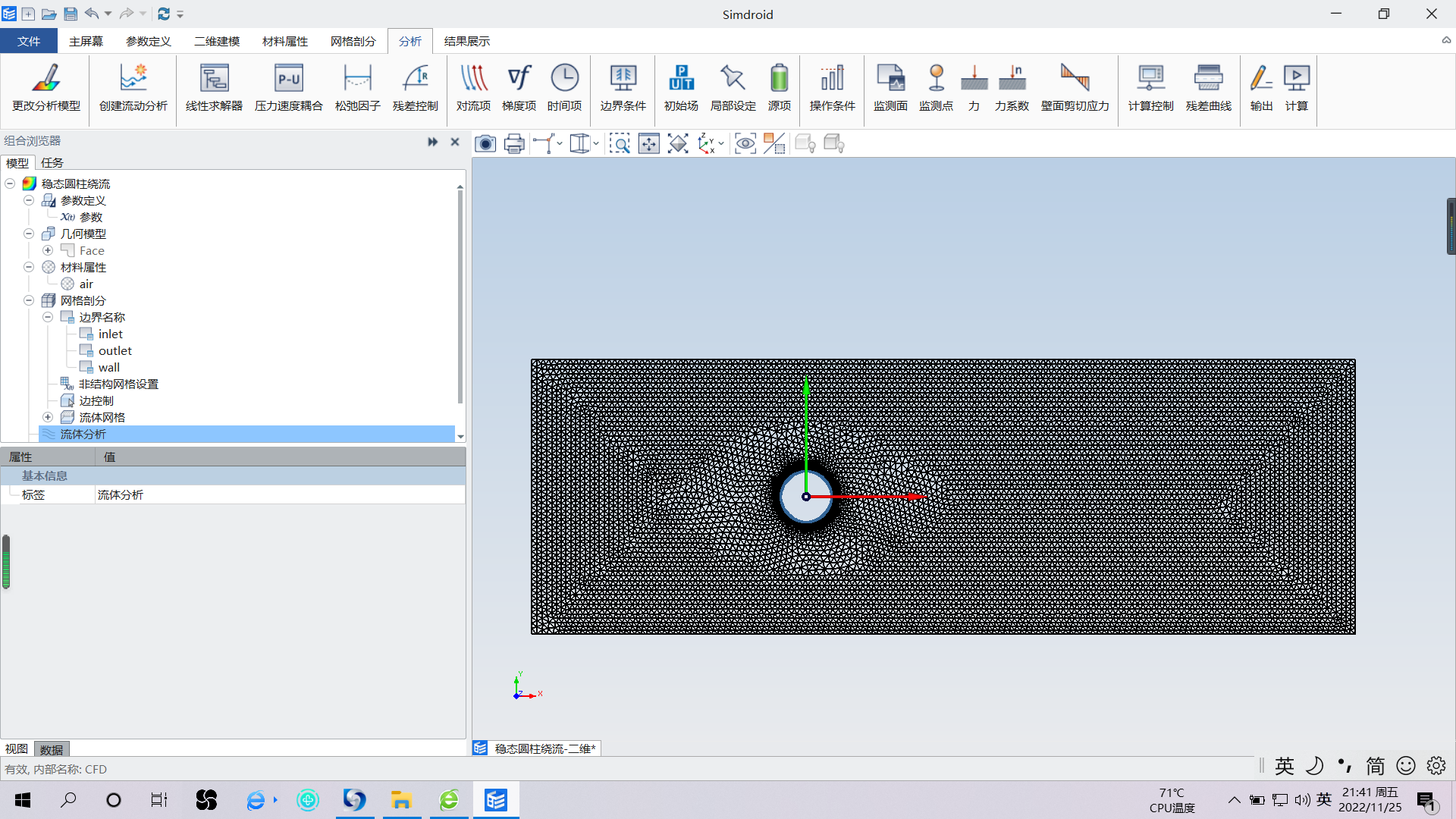The image size is (1456, 819).
Task: Select the outlet boundary in tree
Action: point(115,350)
